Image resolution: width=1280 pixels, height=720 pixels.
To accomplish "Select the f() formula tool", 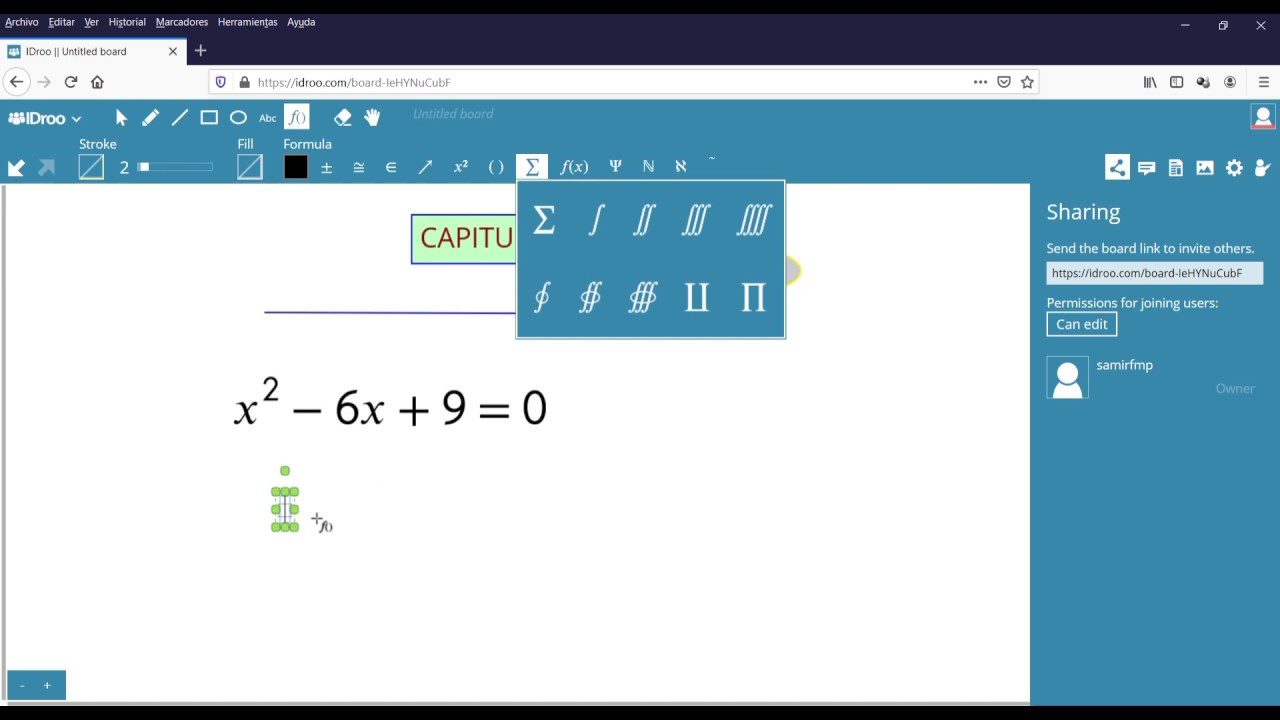I will (x=297, y=118).
